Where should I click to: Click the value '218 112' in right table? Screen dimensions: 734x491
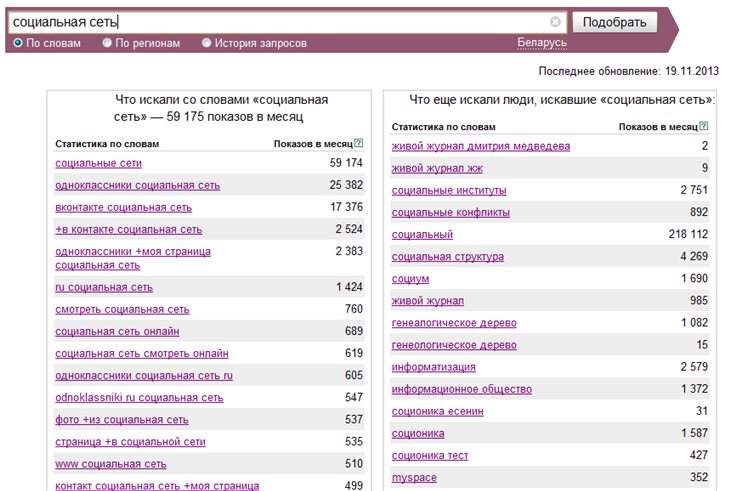pyautogui.click(x=688, y=234)
